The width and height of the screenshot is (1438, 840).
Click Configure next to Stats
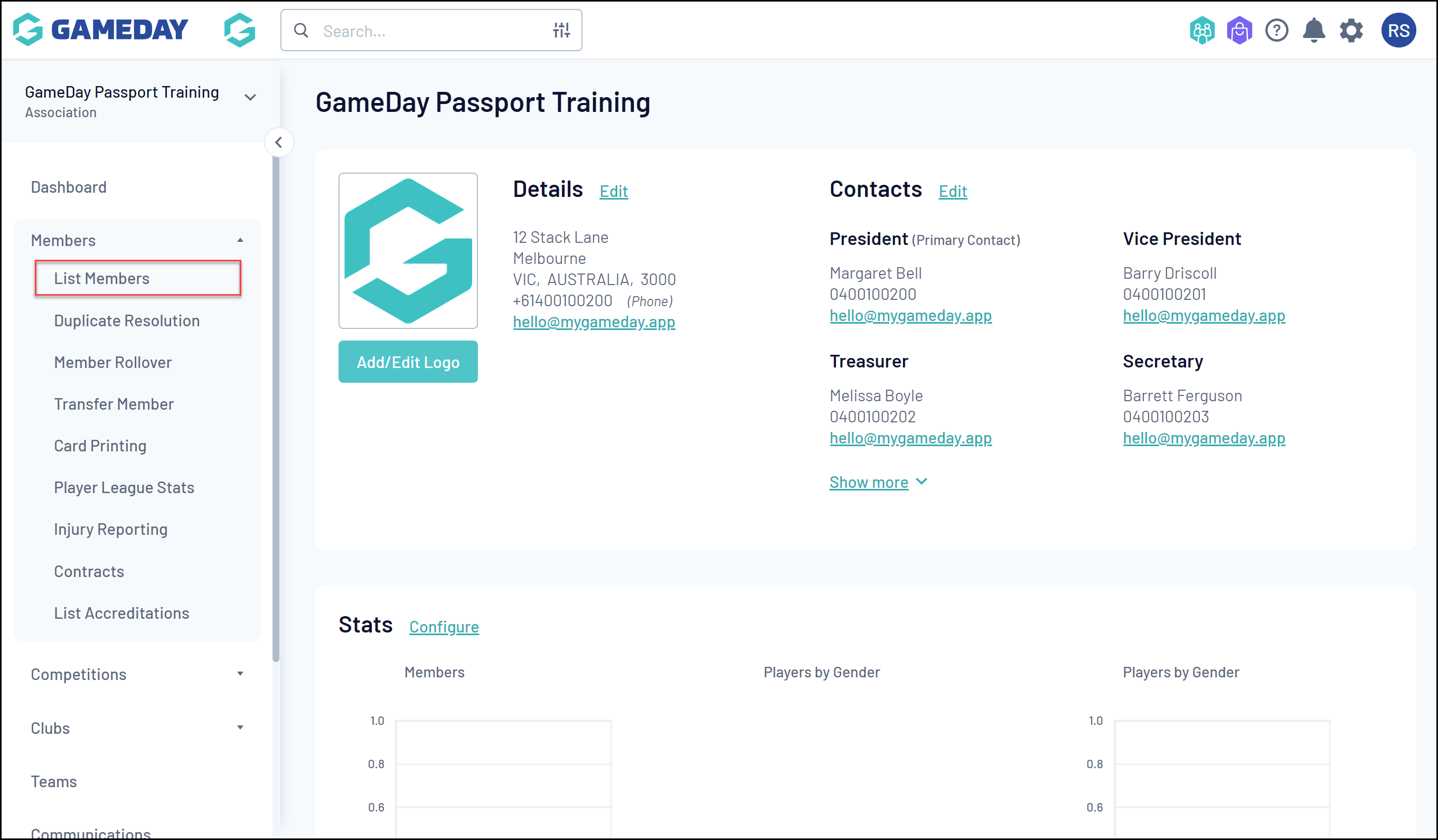444,627
